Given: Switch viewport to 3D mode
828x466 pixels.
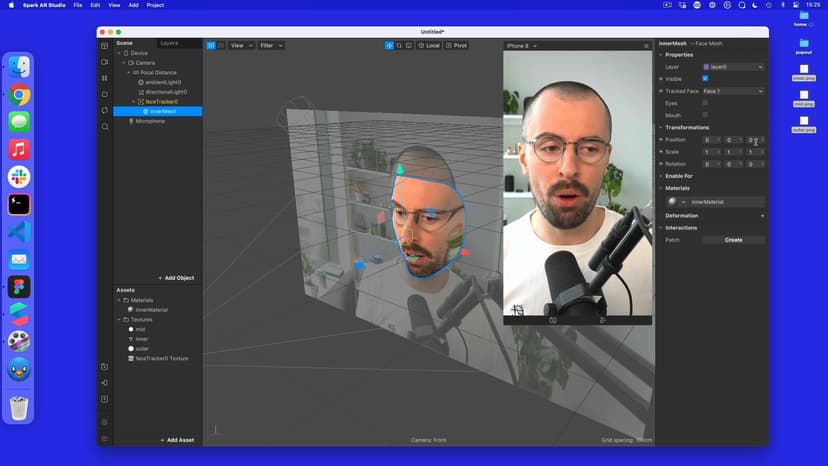Looking at the screenshot, I should (211, 45).
